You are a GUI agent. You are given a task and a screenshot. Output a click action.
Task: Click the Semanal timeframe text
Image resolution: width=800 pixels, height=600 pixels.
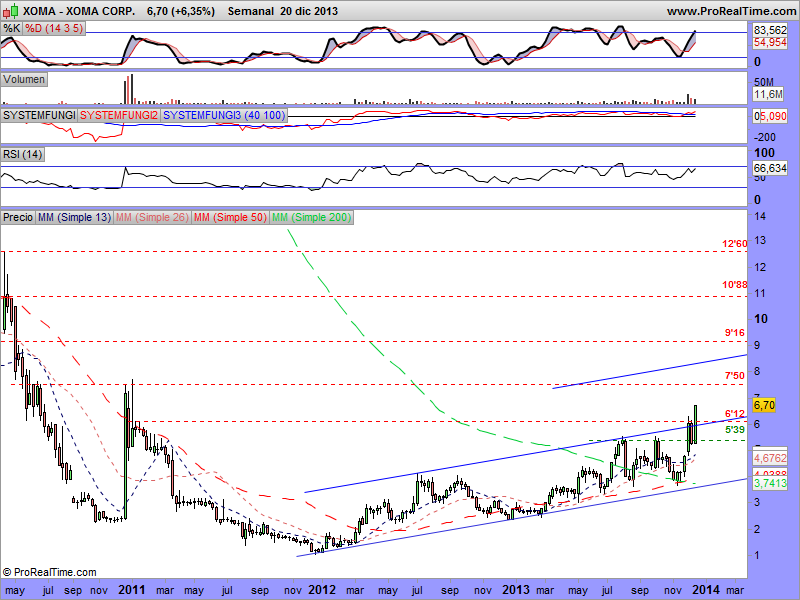click(251, 11)
